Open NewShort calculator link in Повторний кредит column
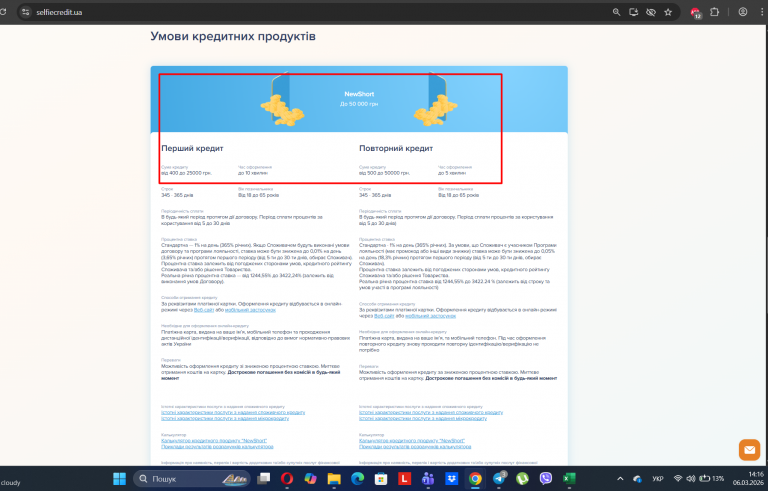The height and width of the screenshot is (491, 768). tap(411, 441)
